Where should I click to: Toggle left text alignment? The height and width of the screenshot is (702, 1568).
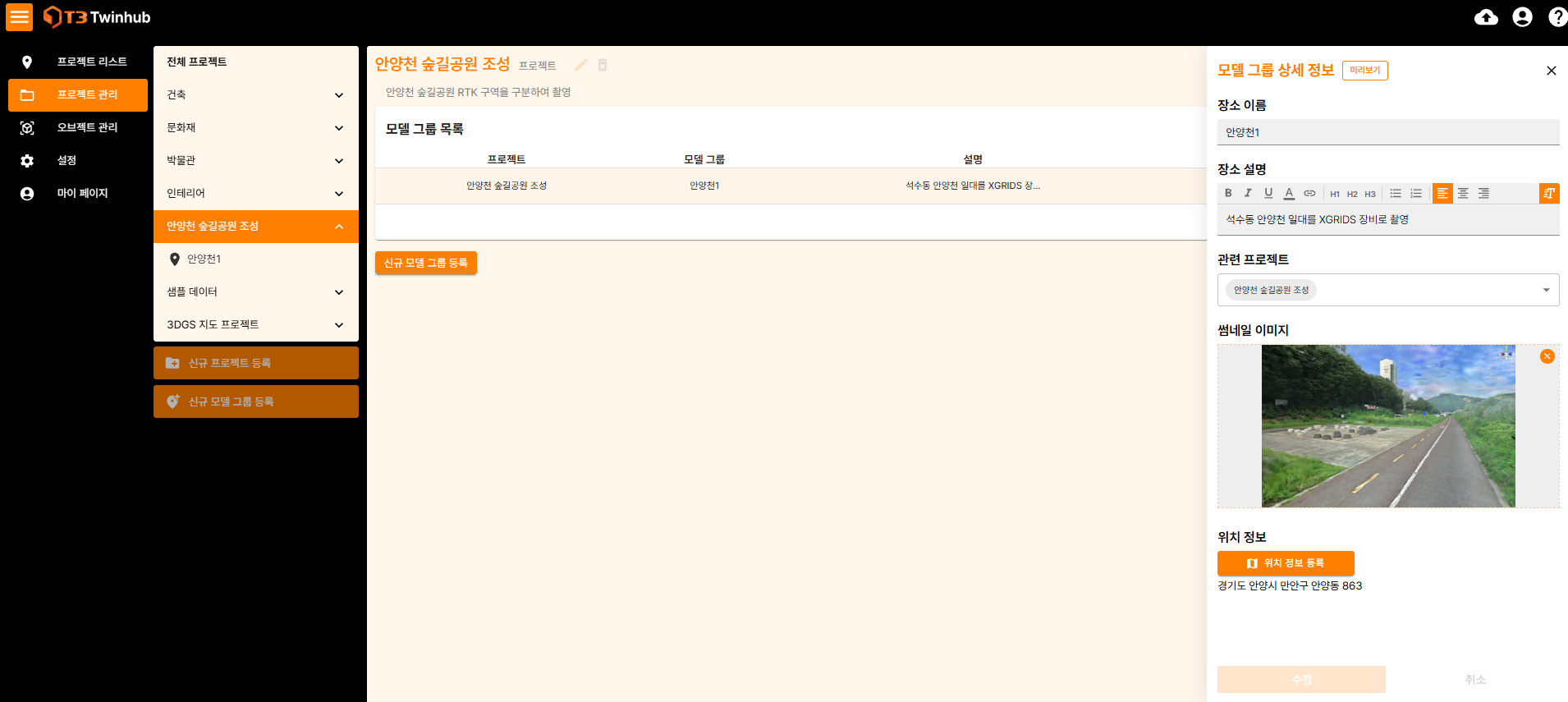[x=1442, y=193]
